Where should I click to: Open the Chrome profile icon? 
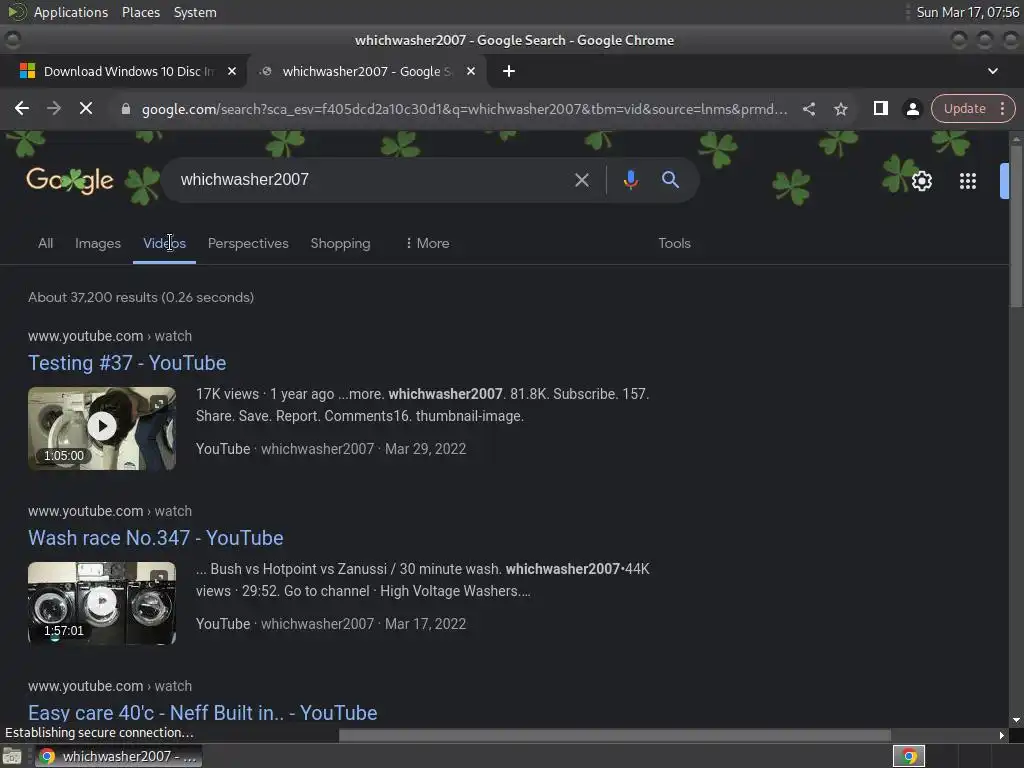click(912, 109)
